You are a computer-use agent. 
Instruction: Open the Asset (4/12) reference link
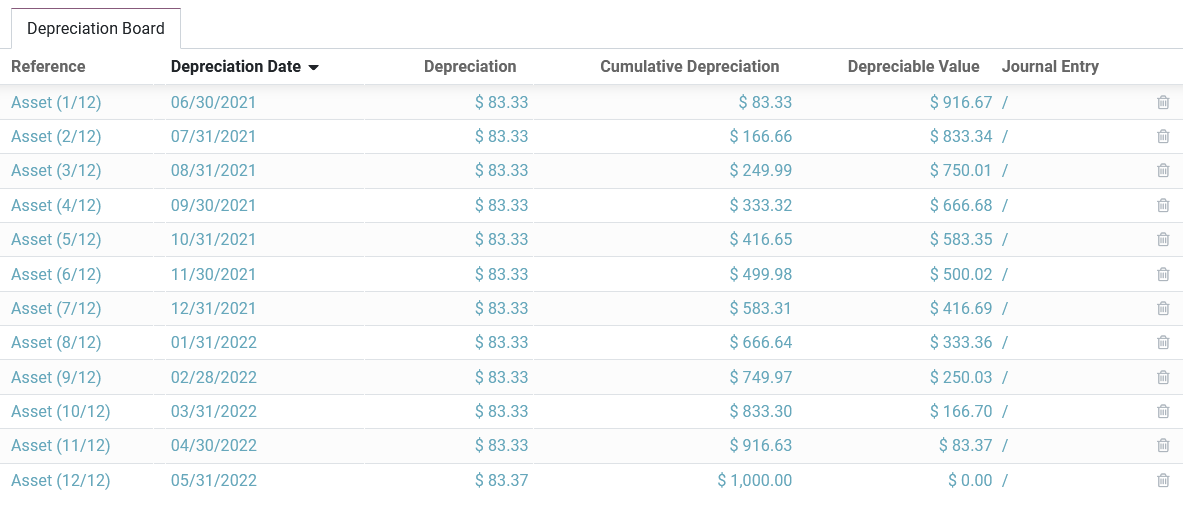56,205
